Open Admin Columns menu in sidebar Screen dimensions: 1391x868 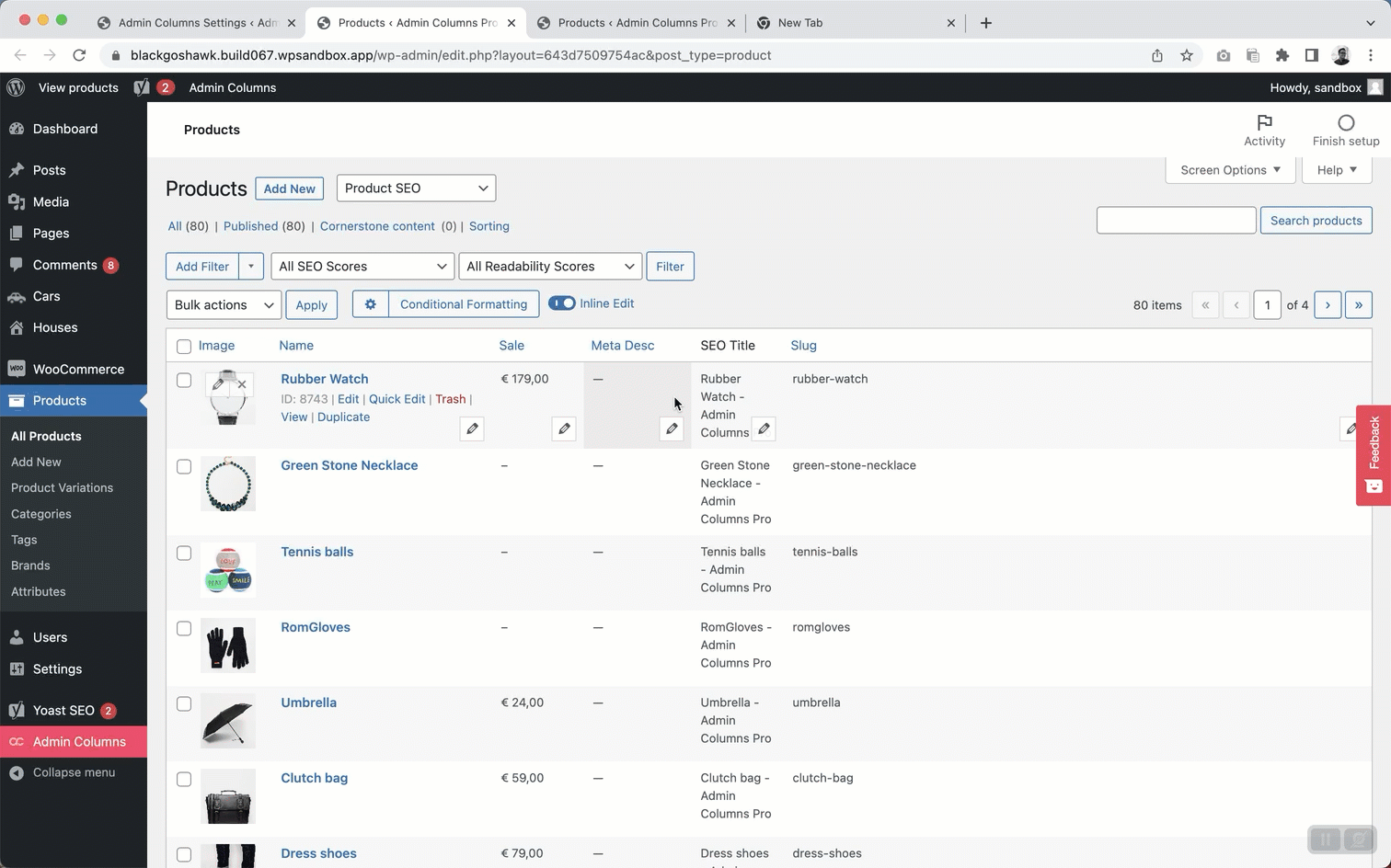tap(74, 742)
